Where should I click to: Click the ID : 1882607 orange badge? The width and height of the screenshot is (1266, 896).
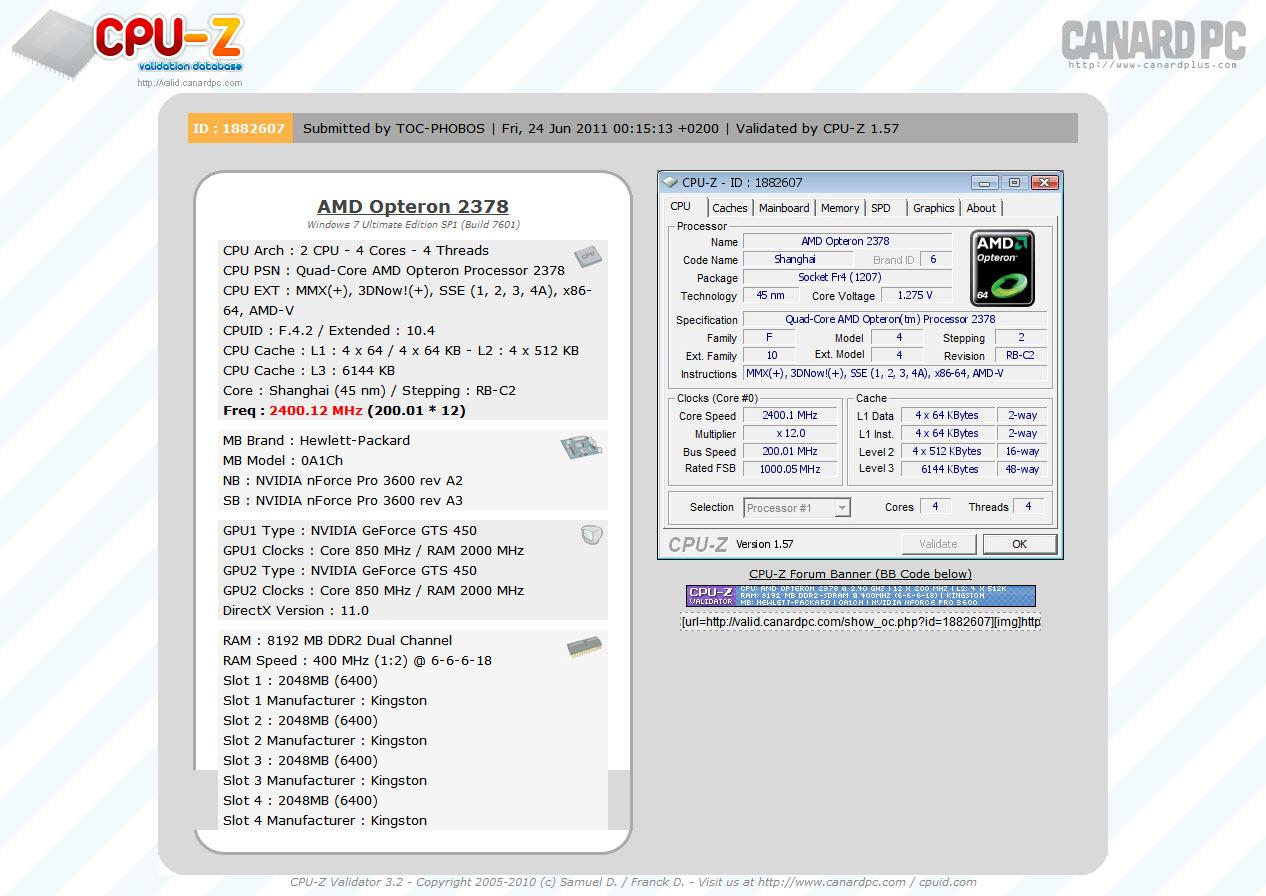coord(240,128)
